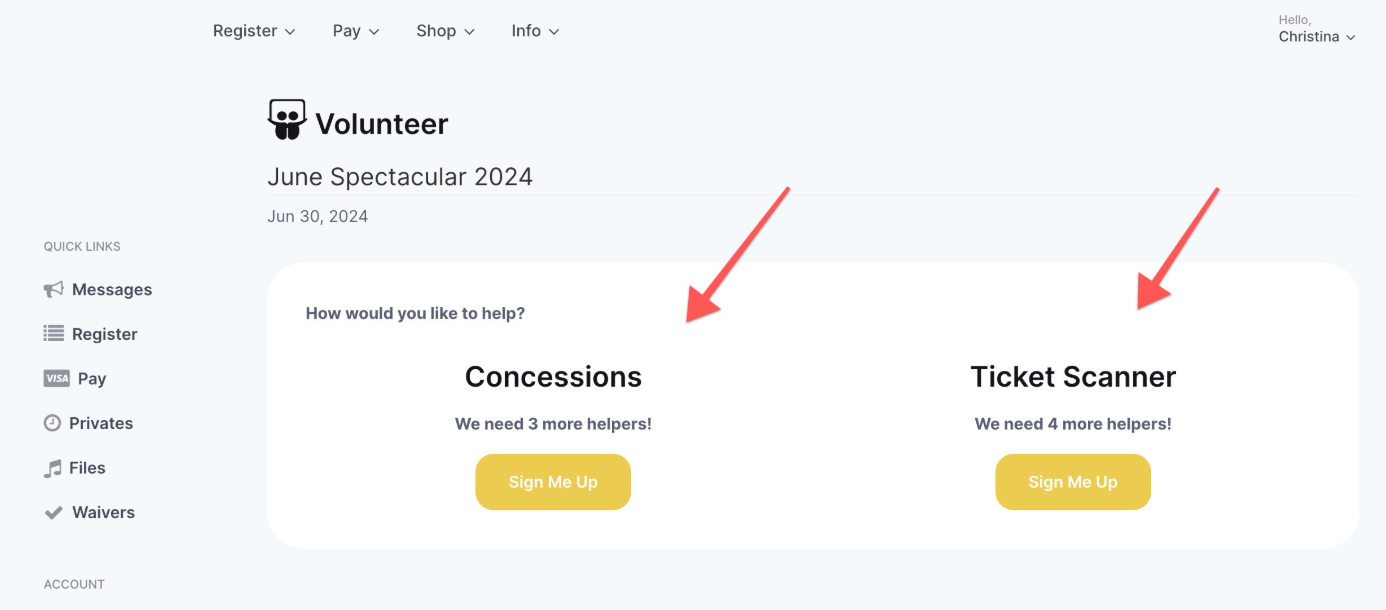Go to Messages in Quick Links
This screenshot has width=1386, height=610.
pos(112,290)
